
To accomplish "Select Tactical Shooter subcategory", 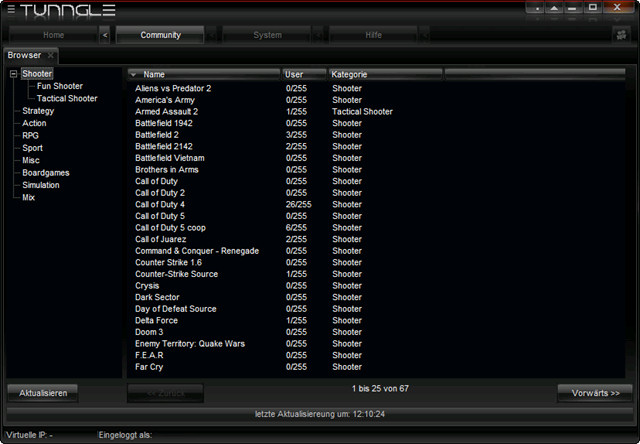I will point(67,98).
